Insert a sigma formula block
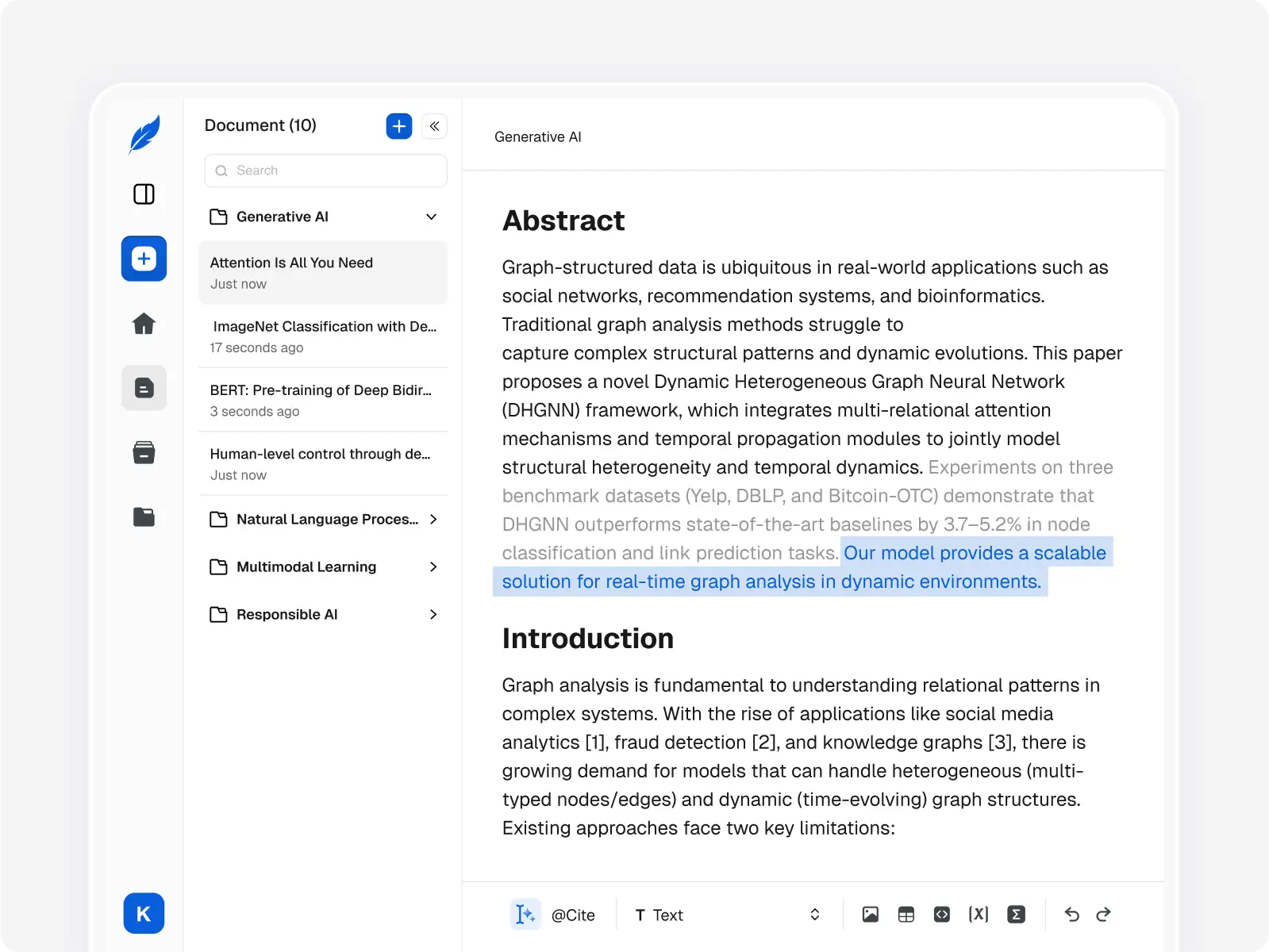The height and width of the screenshot is (952, 1269). click(1016, 915)
